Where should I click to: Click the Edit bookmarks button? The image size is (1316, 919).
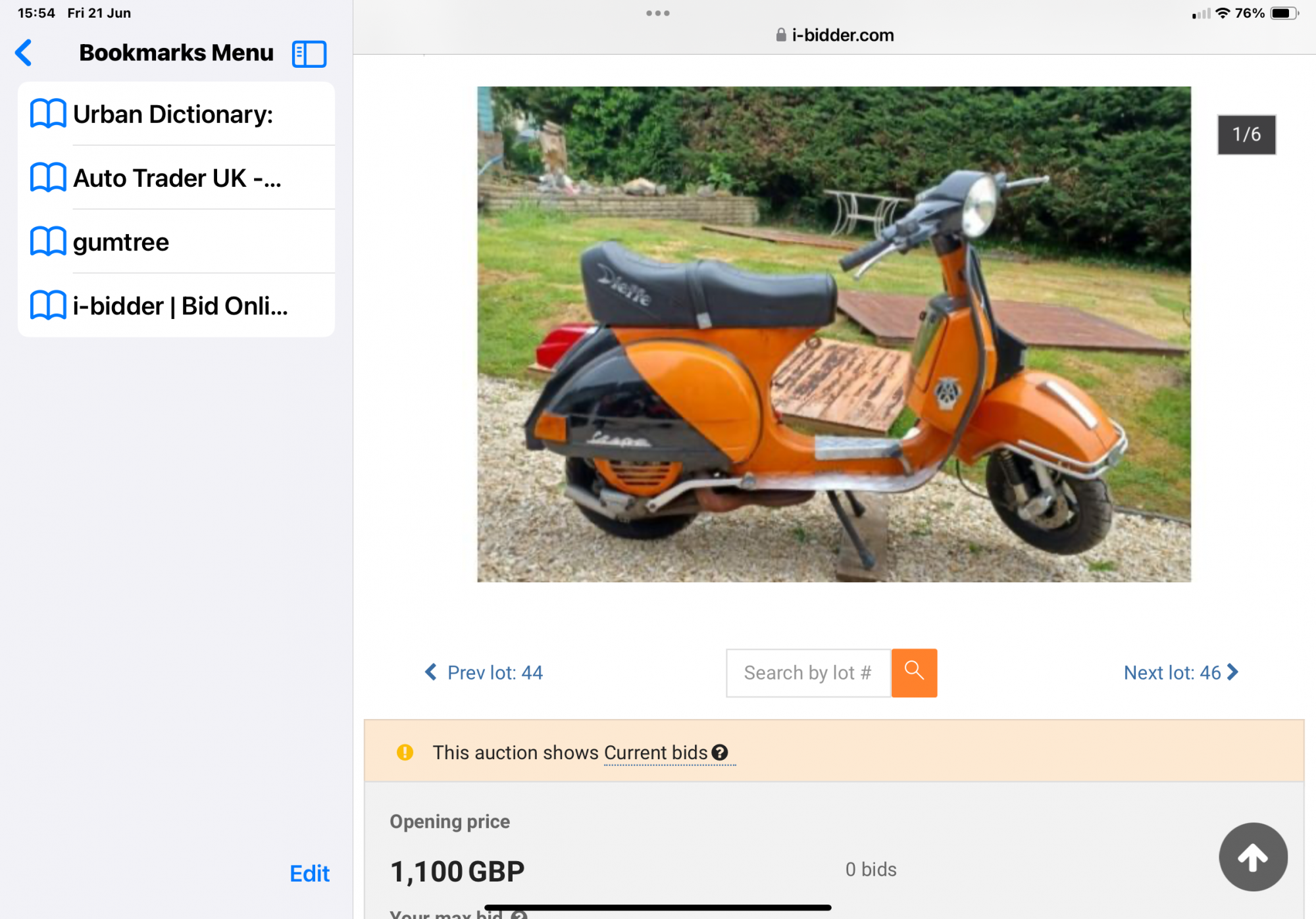pos(309,874)
